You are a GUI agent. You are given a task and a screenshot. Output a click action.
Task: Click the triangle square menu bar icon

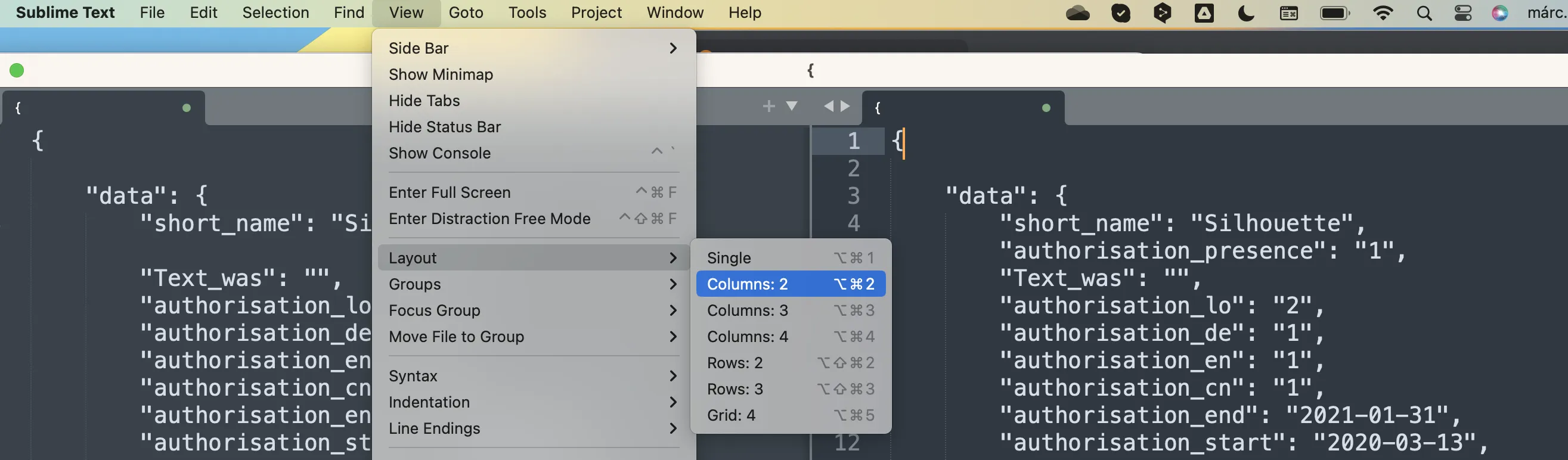pos(1204,13)
